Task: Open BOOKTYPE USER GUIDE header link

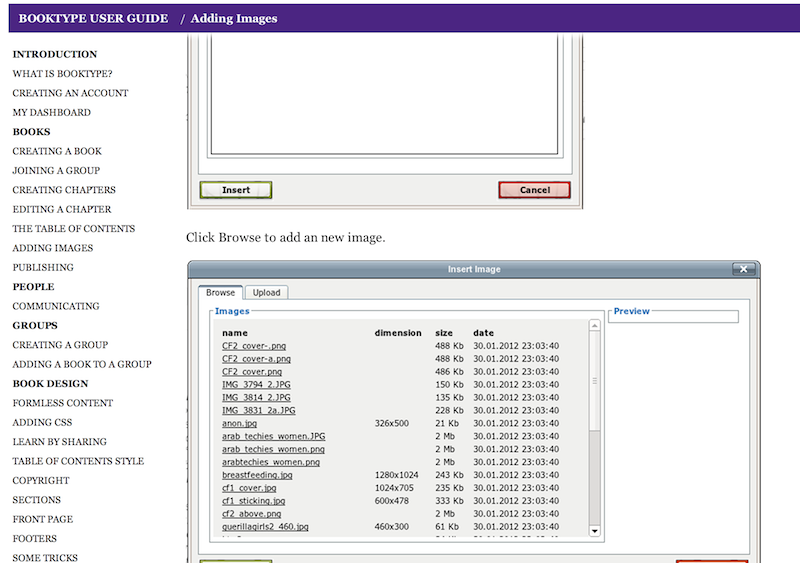Action: click(x=93, y=18)
